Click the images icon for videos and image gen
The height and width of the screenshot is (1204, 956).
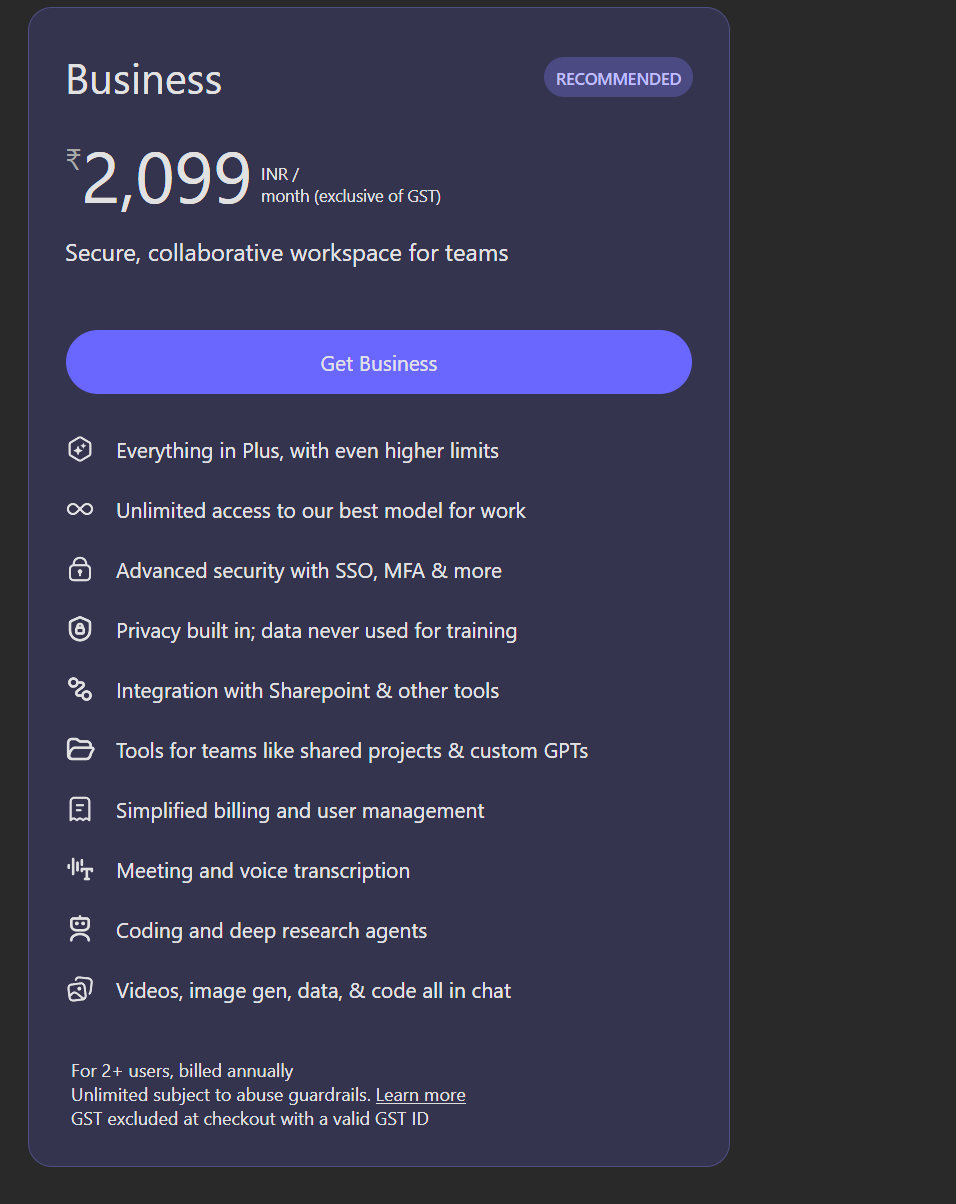pos(80,990)
